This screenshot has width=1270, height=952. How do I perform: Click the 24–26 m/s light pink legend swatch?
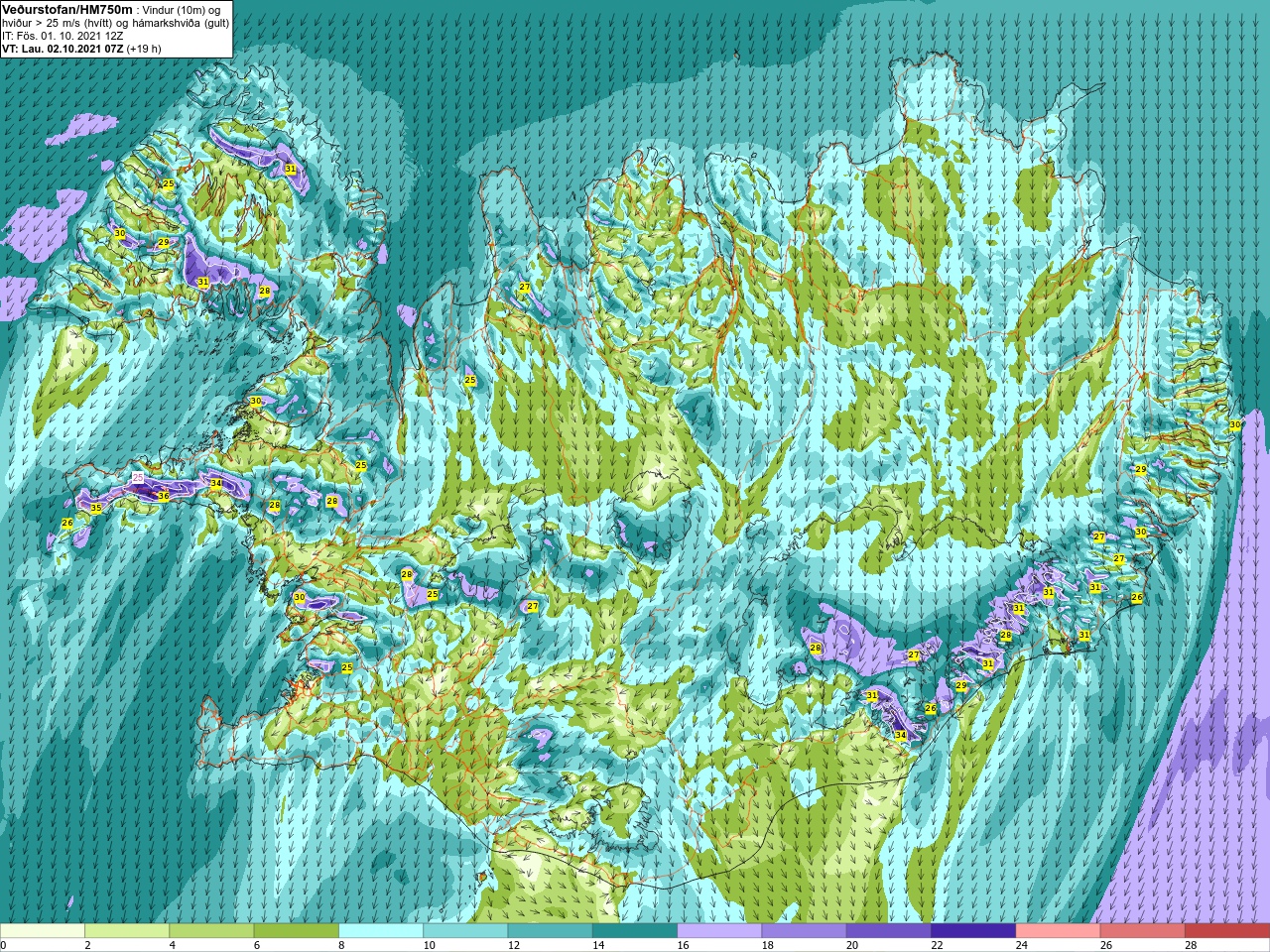point(1058,931)
